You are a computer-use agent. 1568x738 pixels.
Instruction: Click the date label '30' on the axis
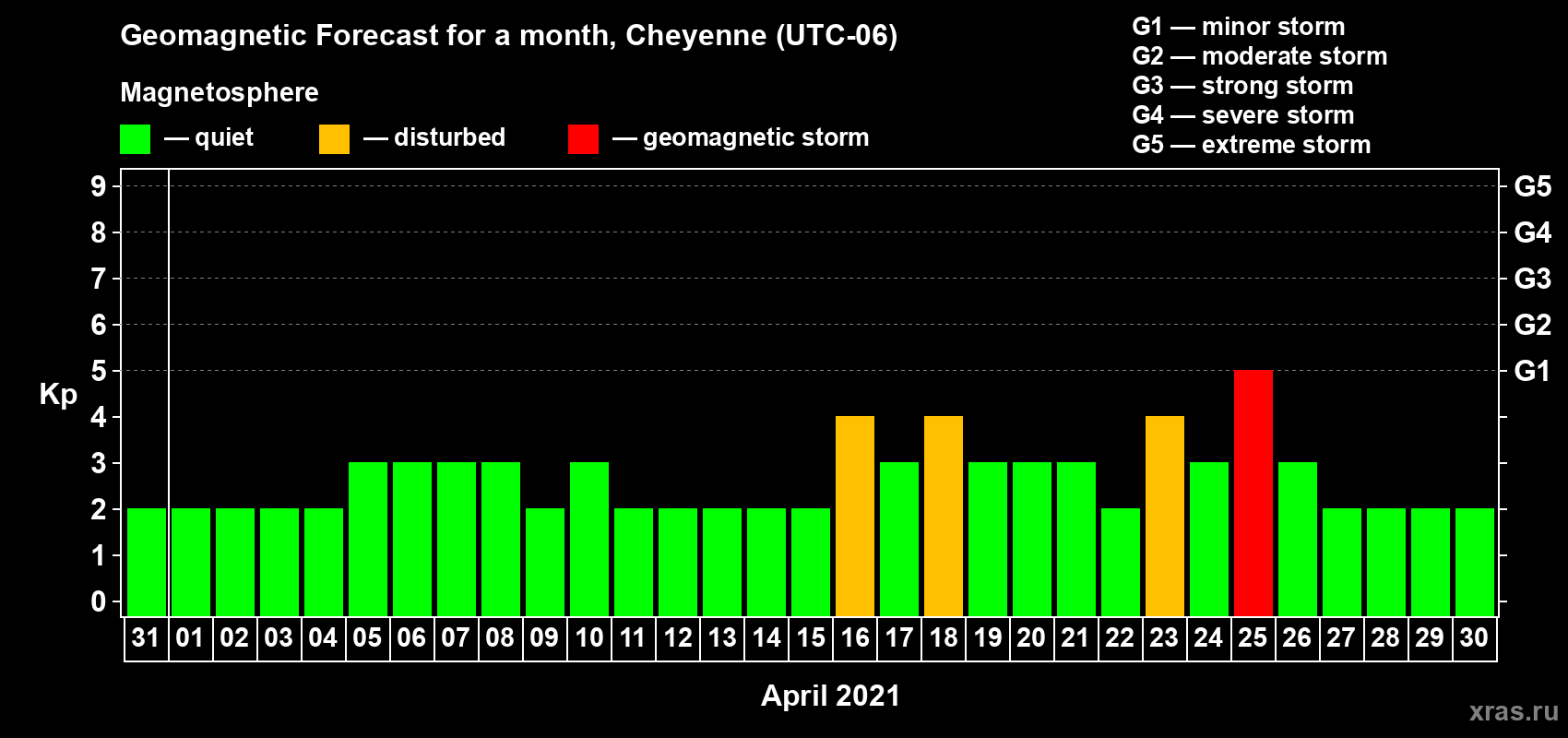(1474, 637)
